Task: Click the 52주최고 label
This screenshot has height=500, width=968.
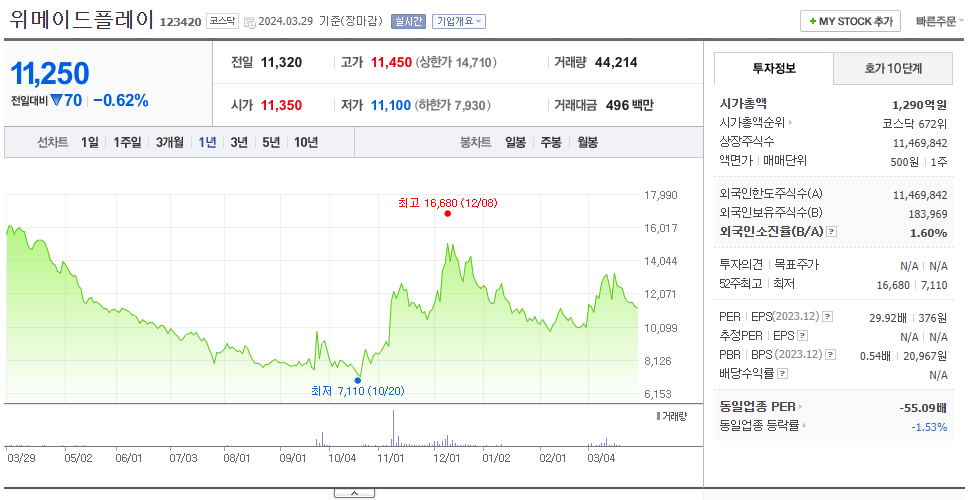Action: click(741, 284)
